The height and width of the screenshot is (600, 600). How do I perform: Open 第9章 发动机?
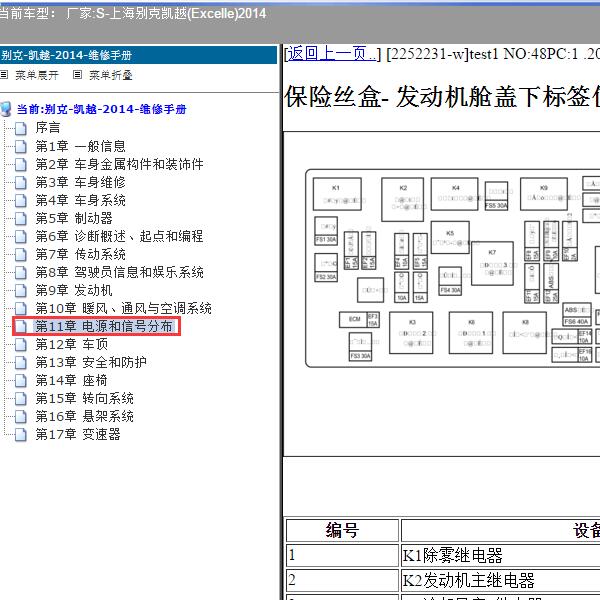point(74,290)
